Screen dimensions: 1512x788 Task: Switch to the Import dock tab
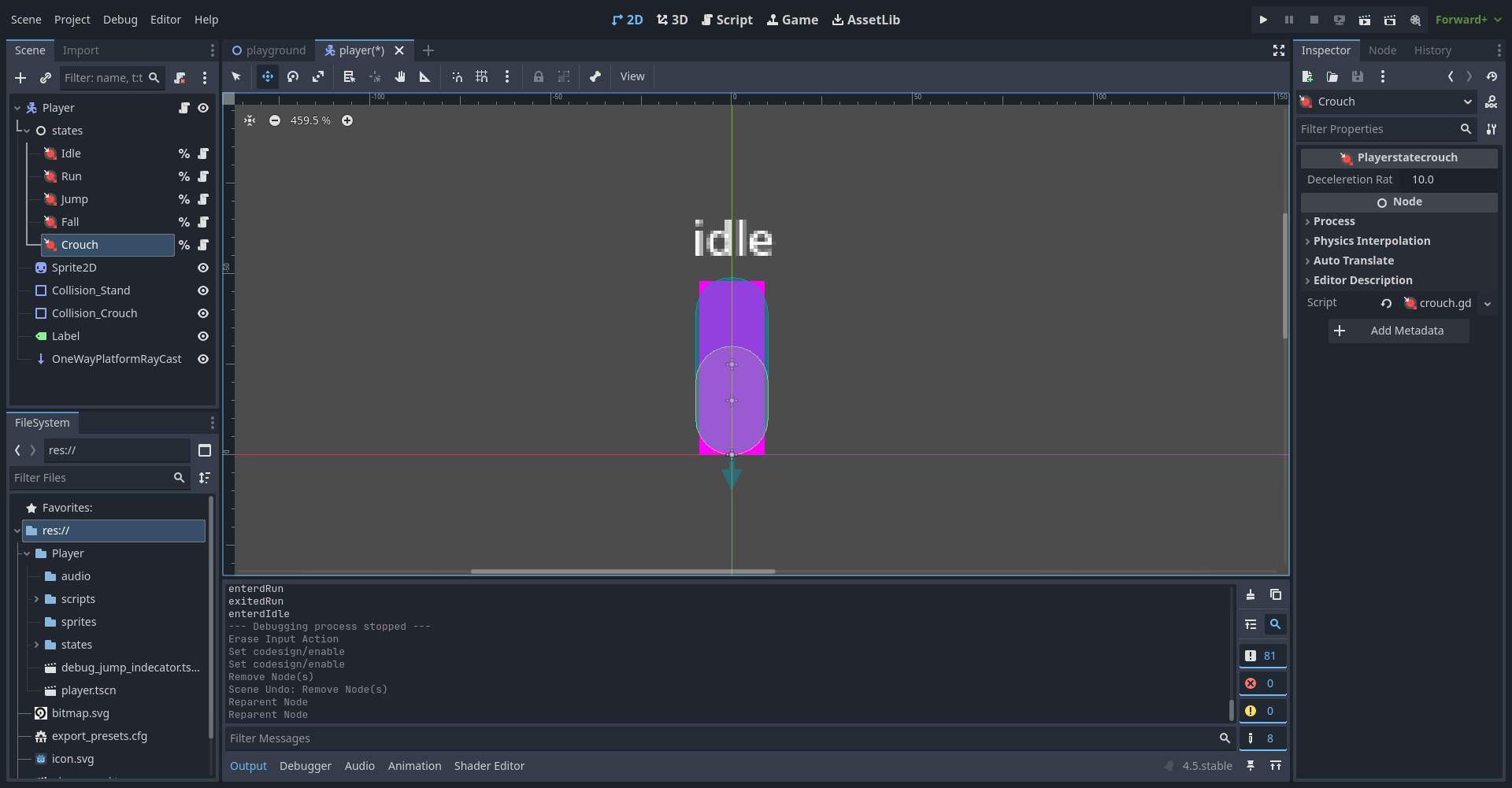point(81,50)
